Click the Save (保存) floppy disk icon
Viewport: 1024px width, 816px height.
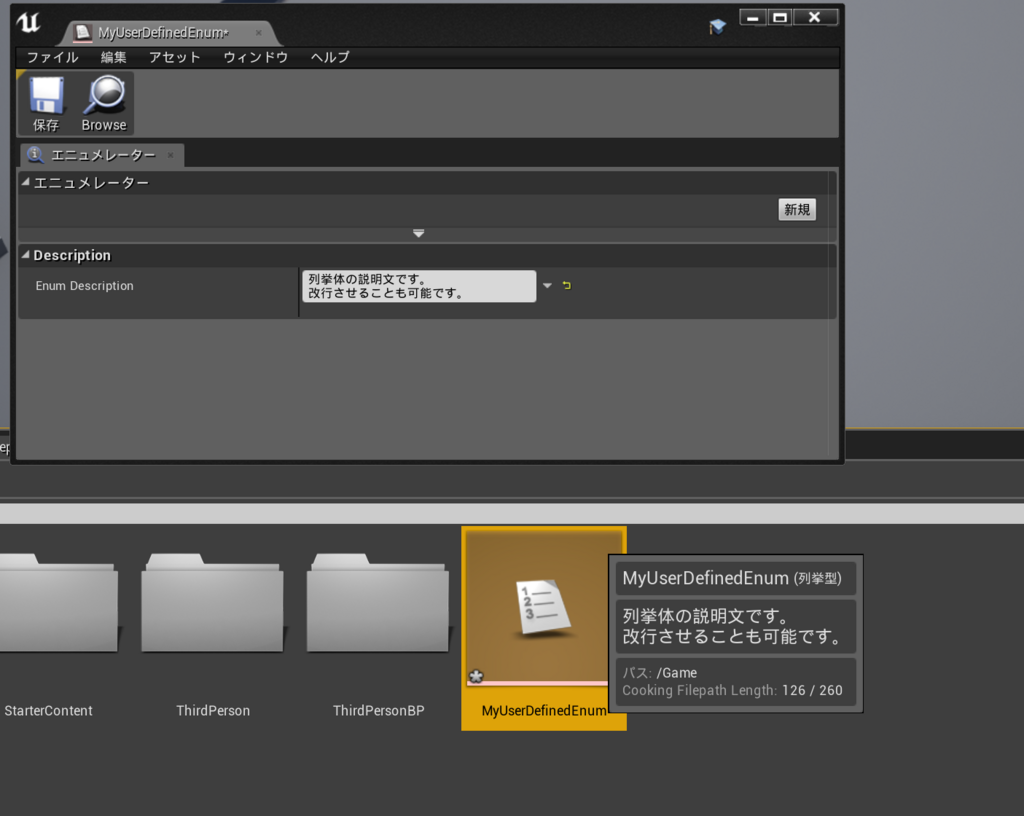(46, 95)
